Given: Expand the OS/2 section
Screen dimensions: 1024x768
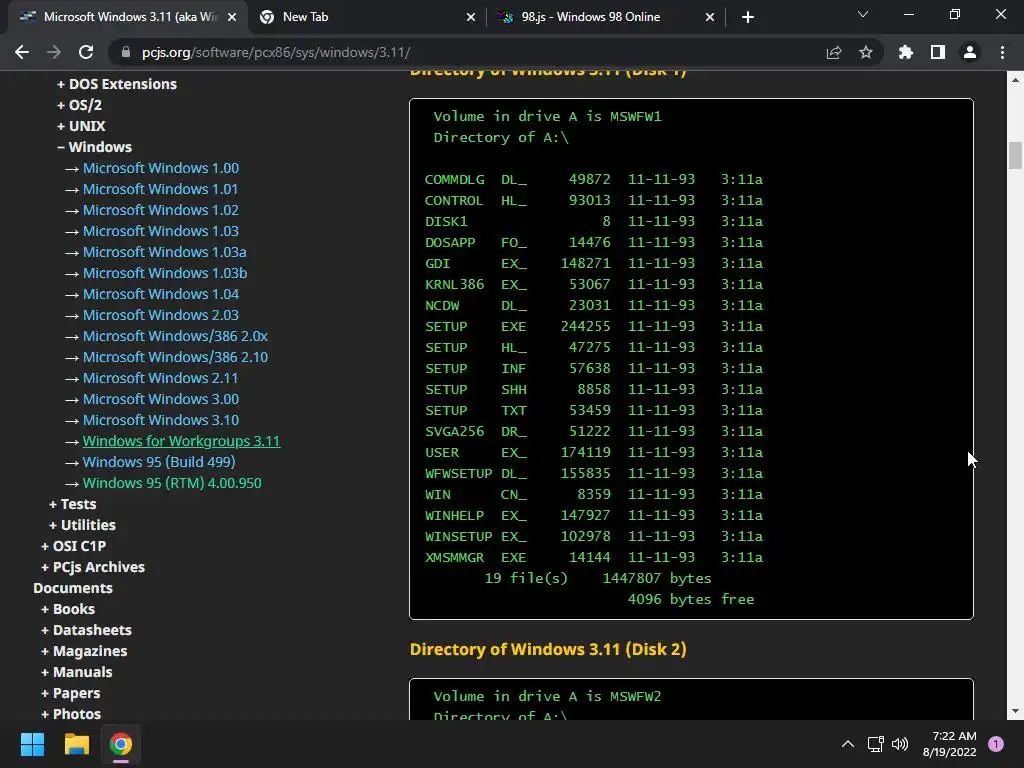Looking at the screenshot, I should click(x=79, y=104).
